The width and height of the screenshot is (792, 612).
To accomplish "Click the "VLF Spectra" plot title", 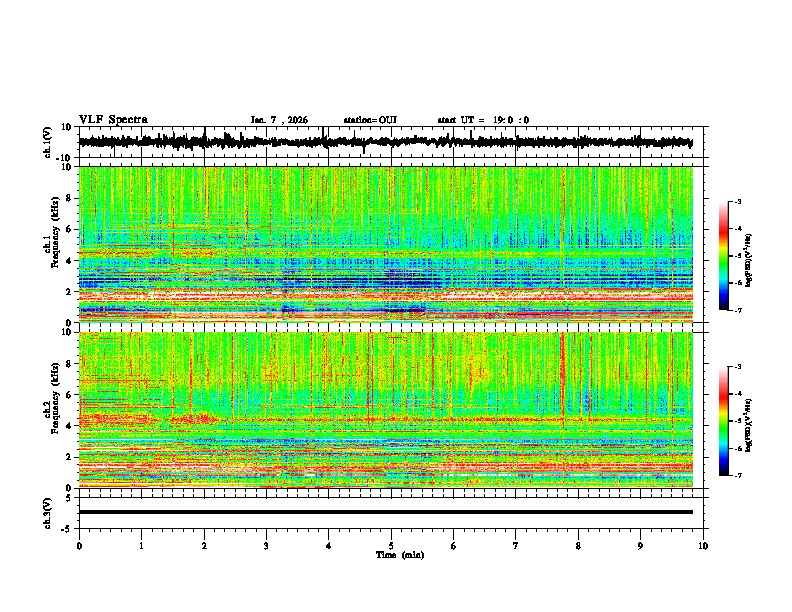I will click(x=113, y=120).
